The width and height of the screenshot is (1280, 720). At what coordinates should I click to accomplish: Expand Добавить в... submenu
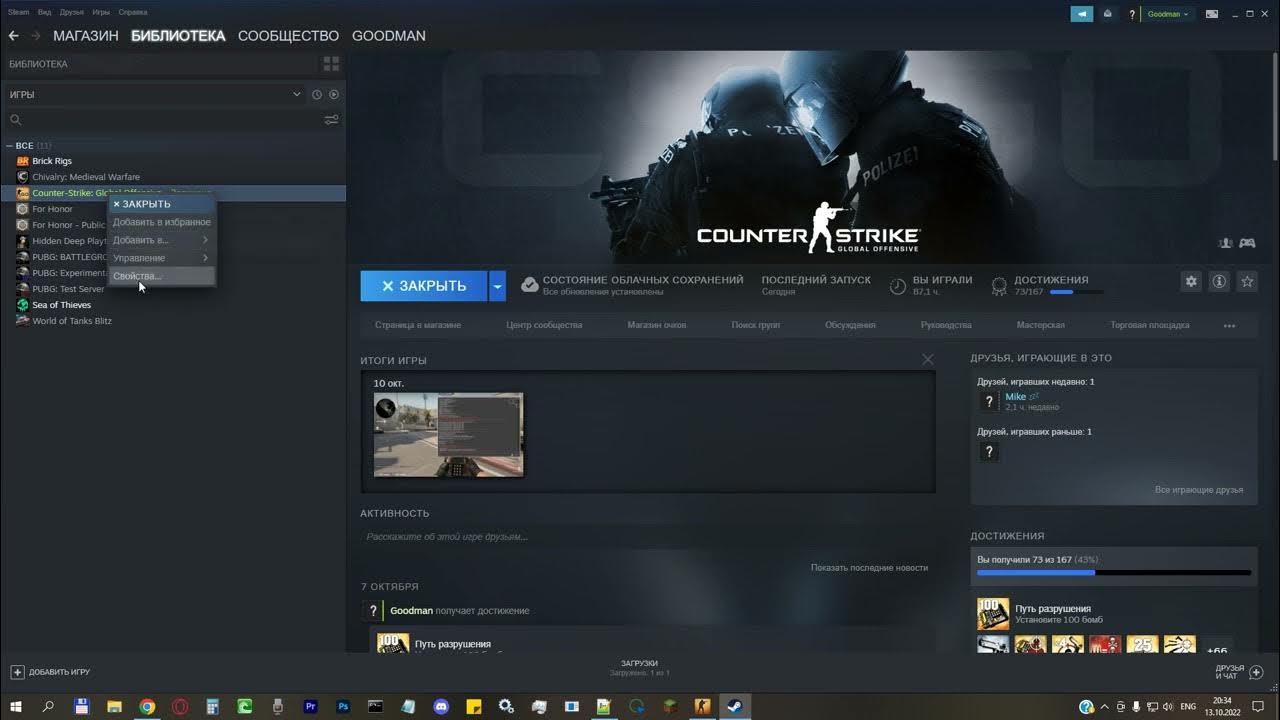tap(161, 240)
